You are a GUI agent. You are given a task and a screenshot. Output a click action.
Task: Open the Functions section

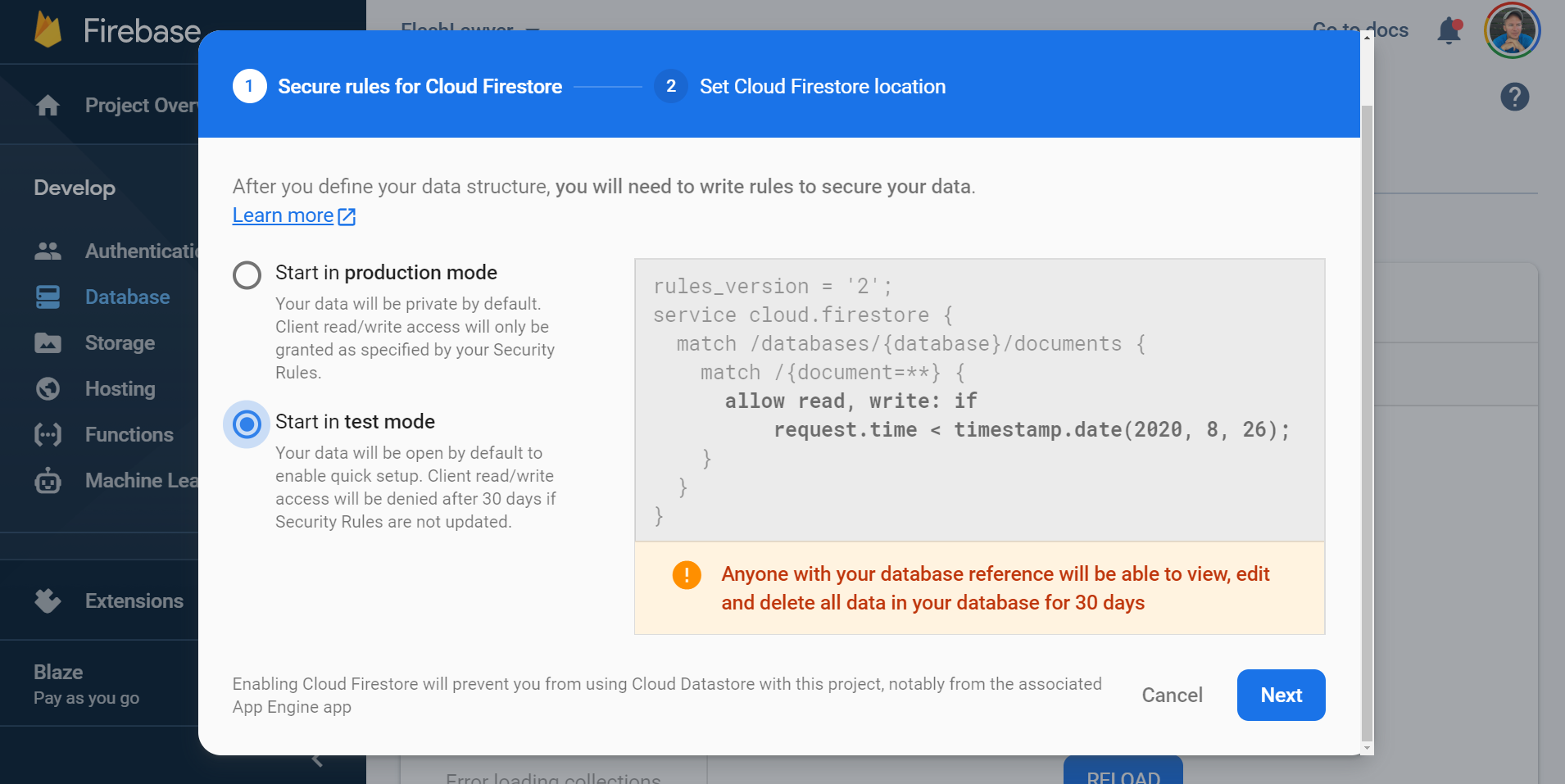129,434
